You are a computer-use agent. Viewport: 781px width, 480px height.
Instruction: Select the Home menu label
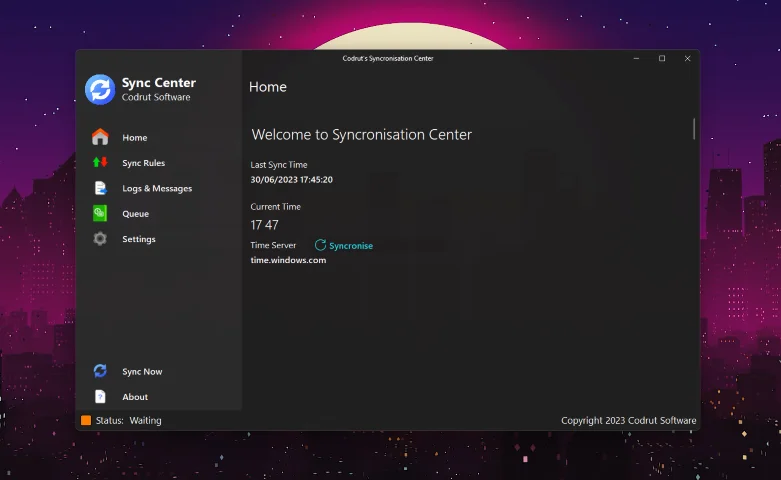(135, 138)
